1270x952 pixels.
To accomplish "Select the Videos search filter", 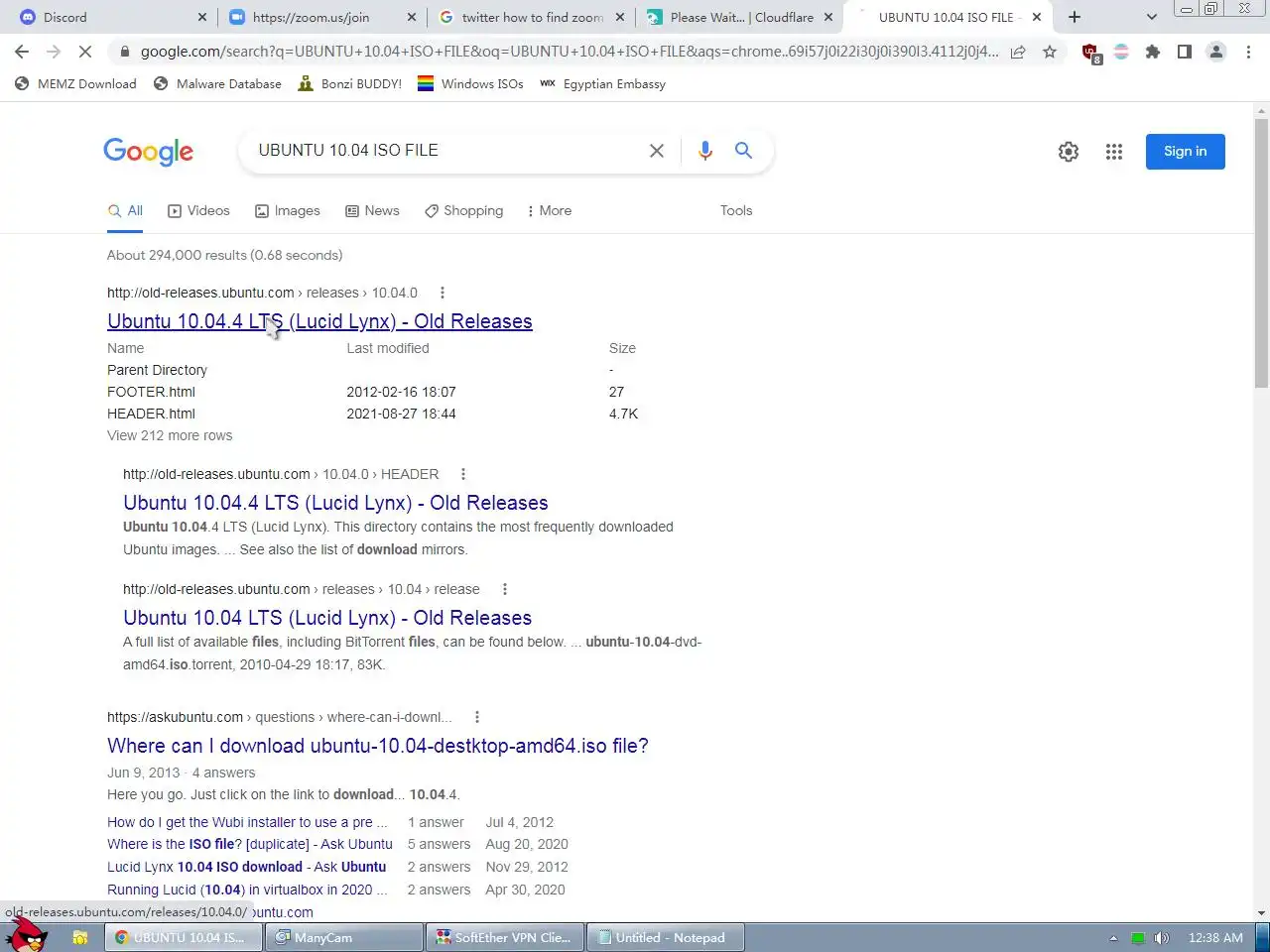I will [x=198, y=210].
